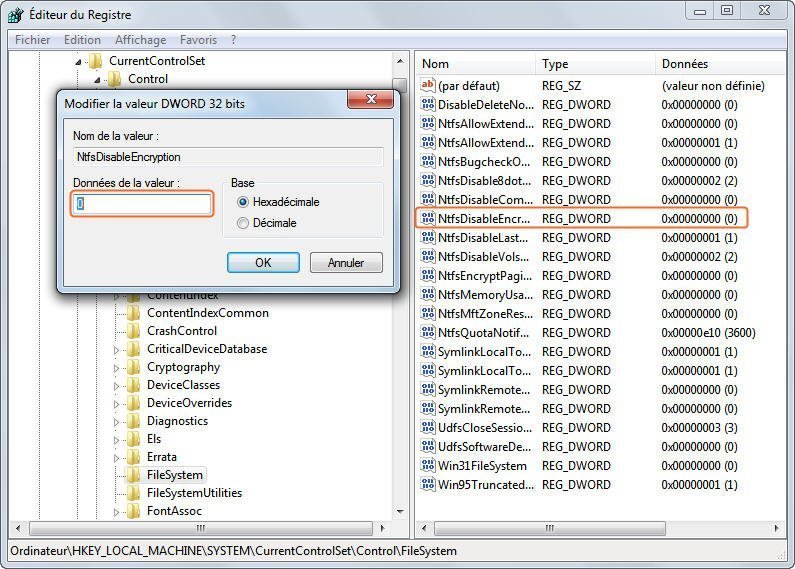Click the Nom de la valeur field
Image resolution: width=795 pixels, height=569 pixels.
point(228,157)
